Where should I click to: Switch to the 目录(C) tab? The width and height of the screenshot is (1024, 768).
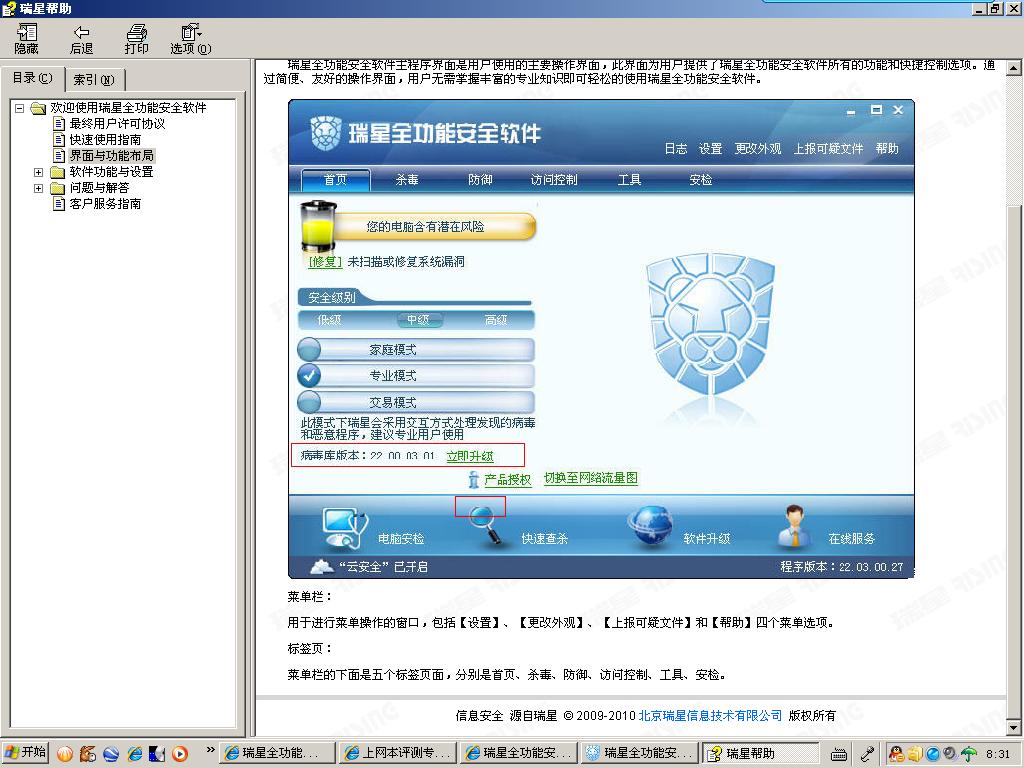pos(33,78)
